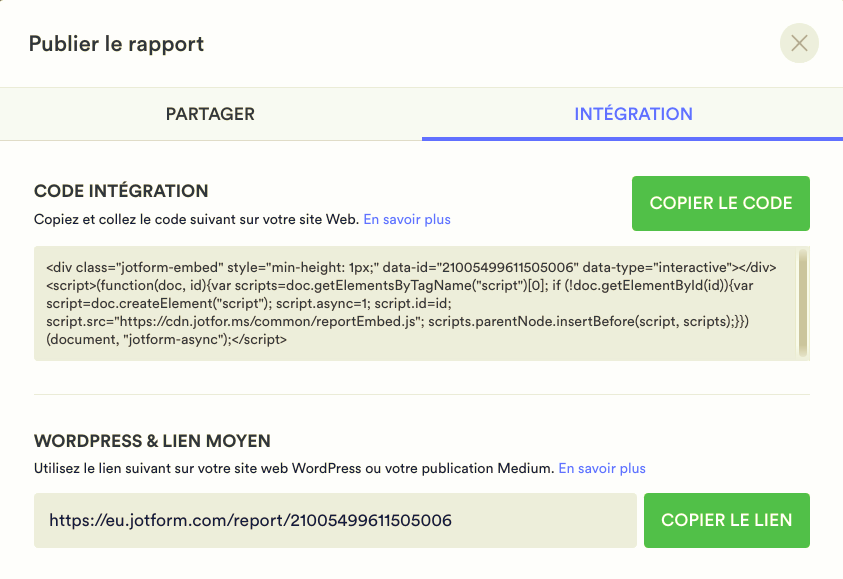Viewport: 843px width, 579px height.
Task: Click the WORDPRESS & LIEN MOYEN heading
Action: [152, 441]
